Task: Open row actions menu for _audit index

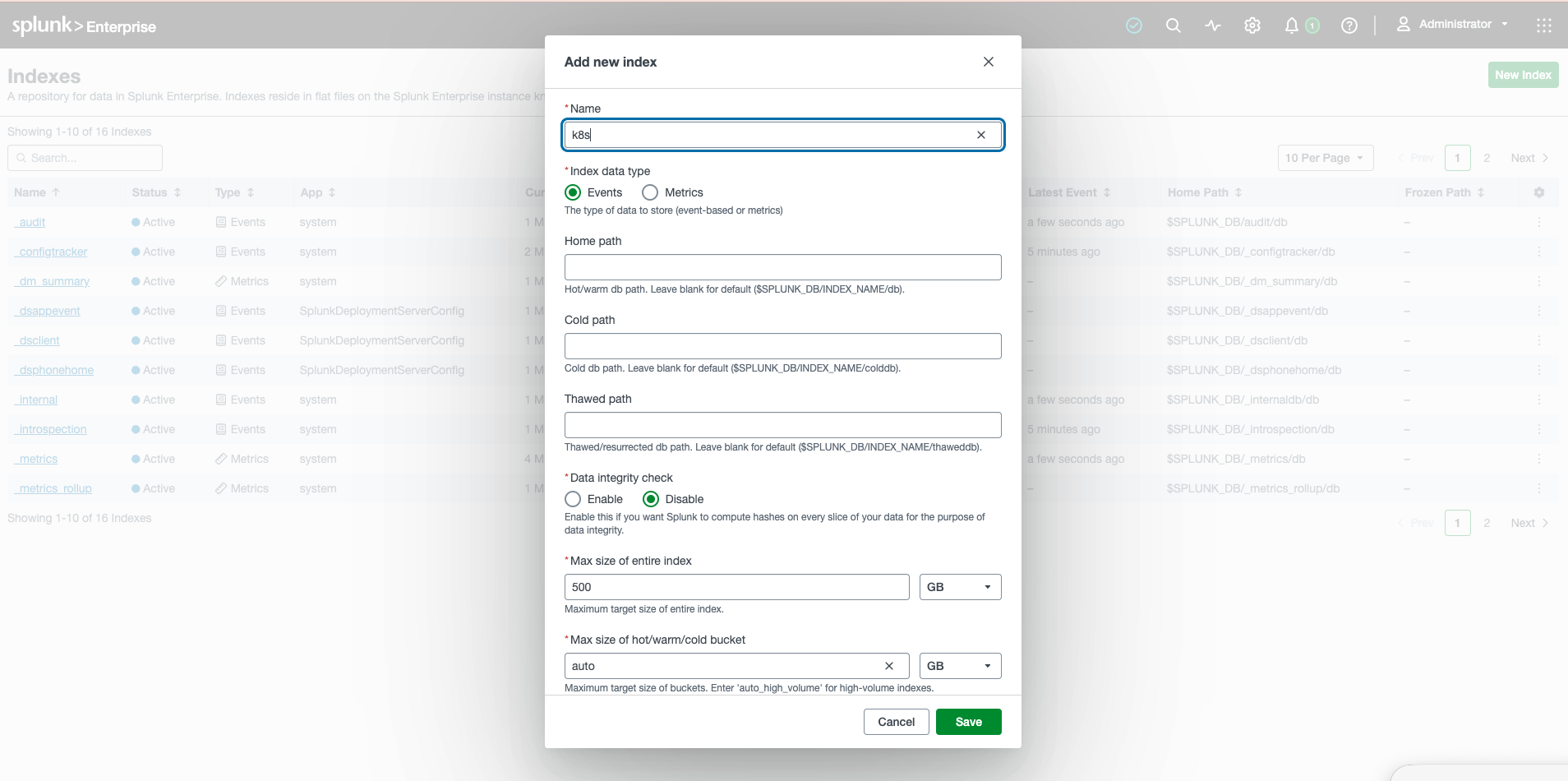Action: click(1539, 222)
